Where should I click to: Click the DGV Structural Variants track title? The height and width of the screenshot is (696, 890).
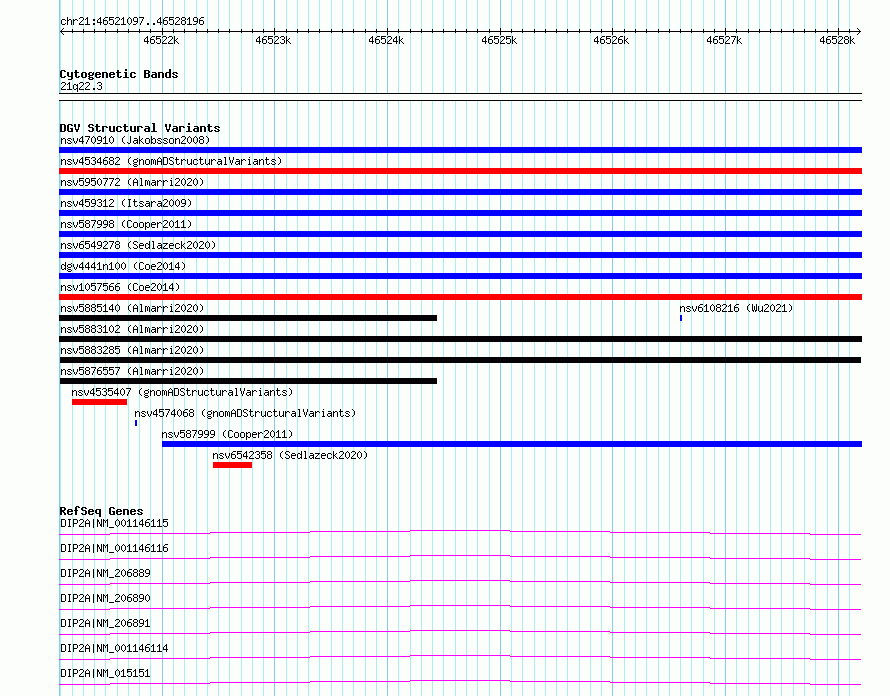[x=140, y=128]
